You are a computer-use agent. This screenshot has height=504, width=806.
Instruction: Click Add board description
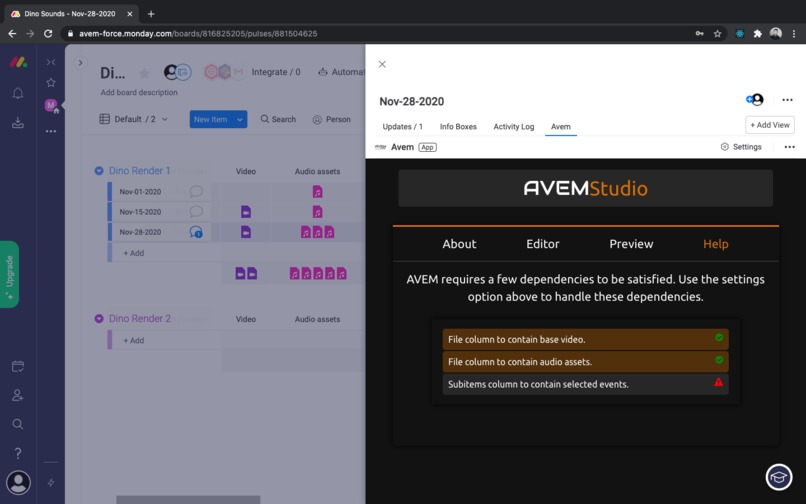[139, 92]
